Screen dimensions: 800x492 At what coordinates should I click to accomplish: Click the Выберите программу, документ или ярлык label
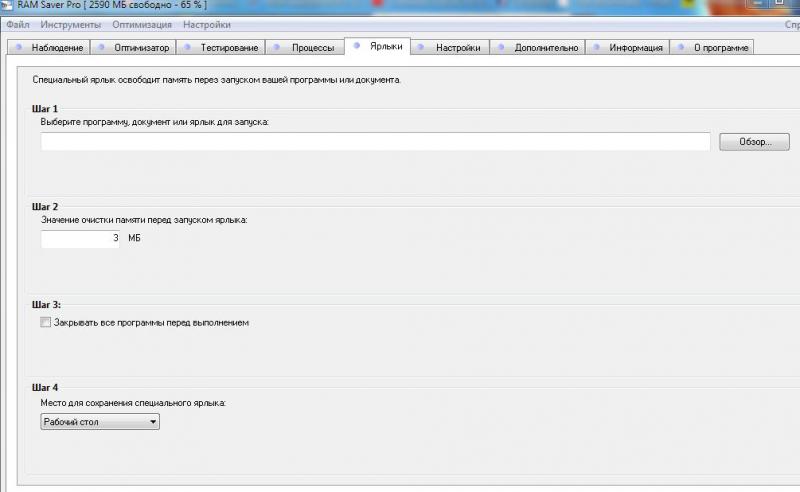pyautogui.click(x=155, y=122)
